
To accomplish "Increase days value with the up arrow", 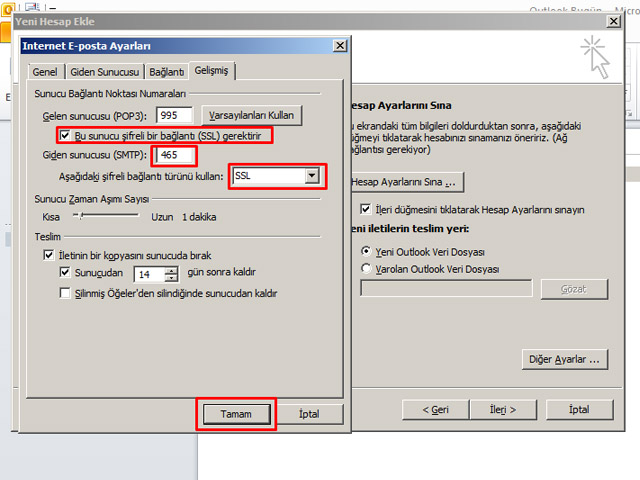I will pos(171,269).
